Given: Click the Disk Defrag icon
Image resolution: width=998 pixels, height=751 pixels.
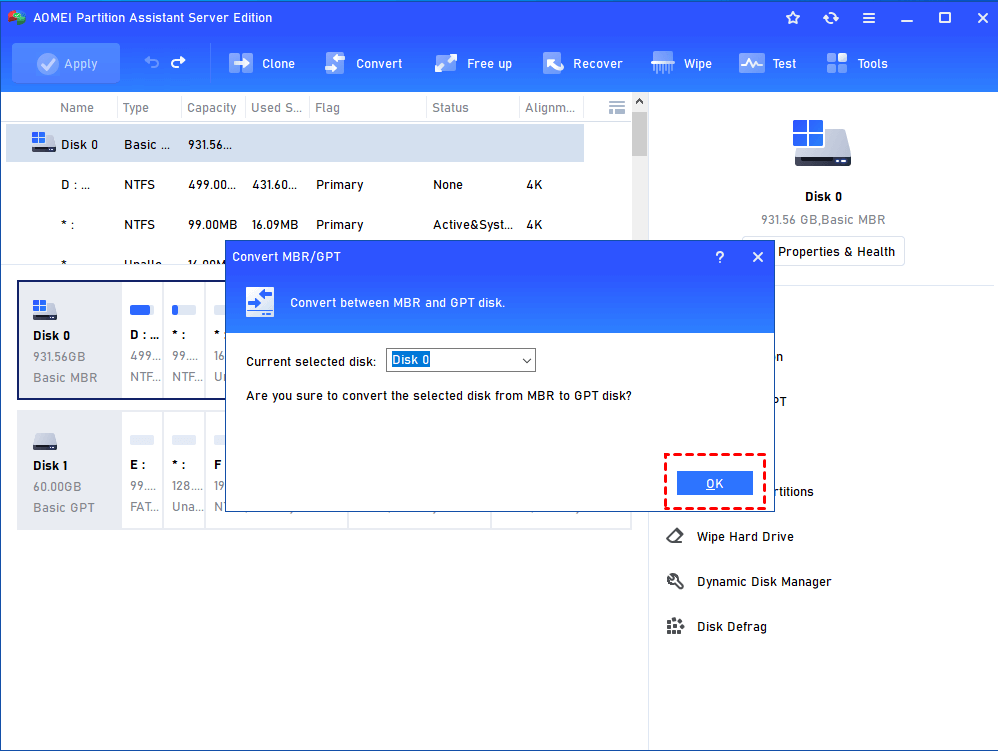Looking at the screenshot, I should [x=675, y=626].
